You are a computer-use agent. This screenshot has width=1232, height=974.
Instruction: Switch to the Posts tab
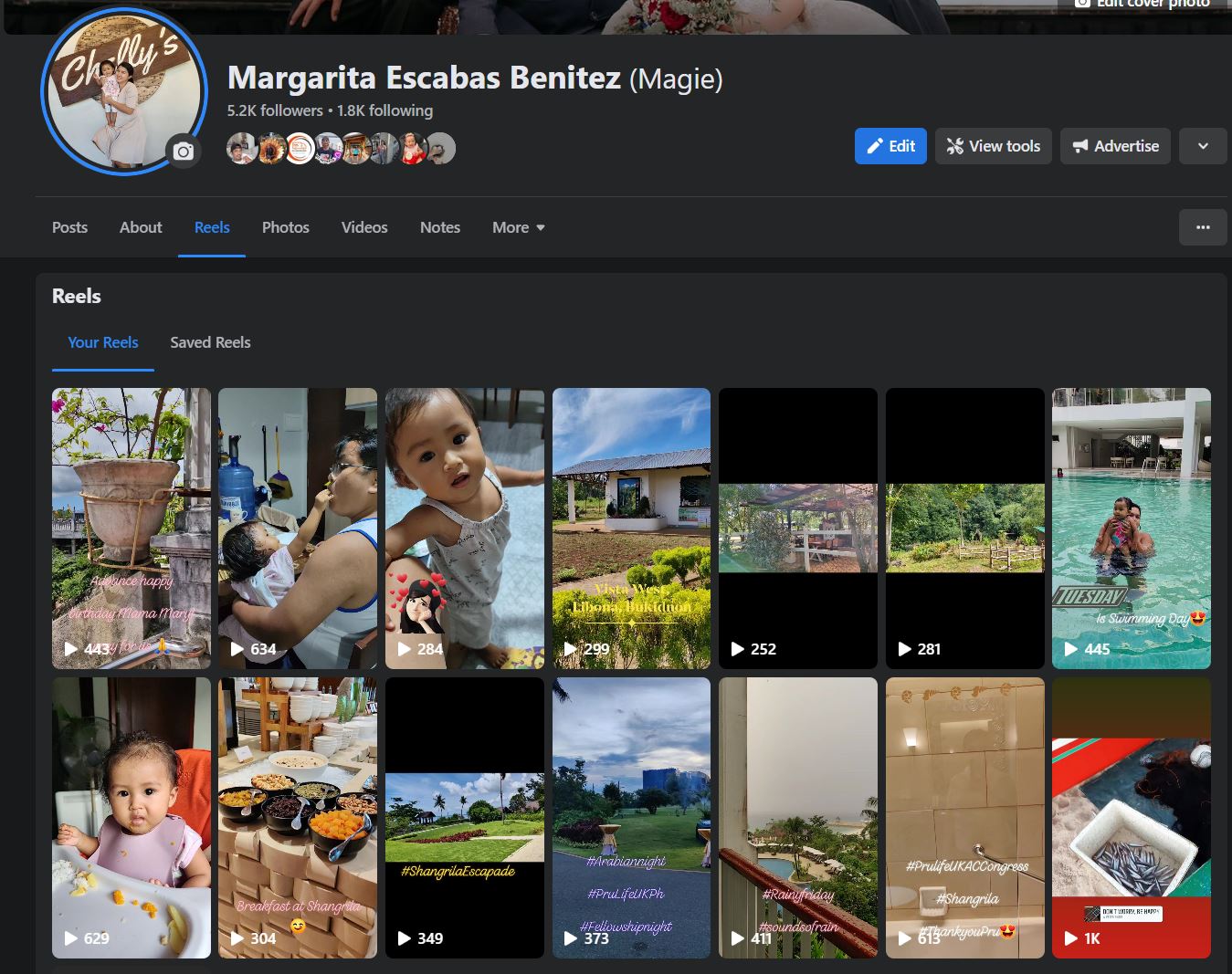coord(69,227)
